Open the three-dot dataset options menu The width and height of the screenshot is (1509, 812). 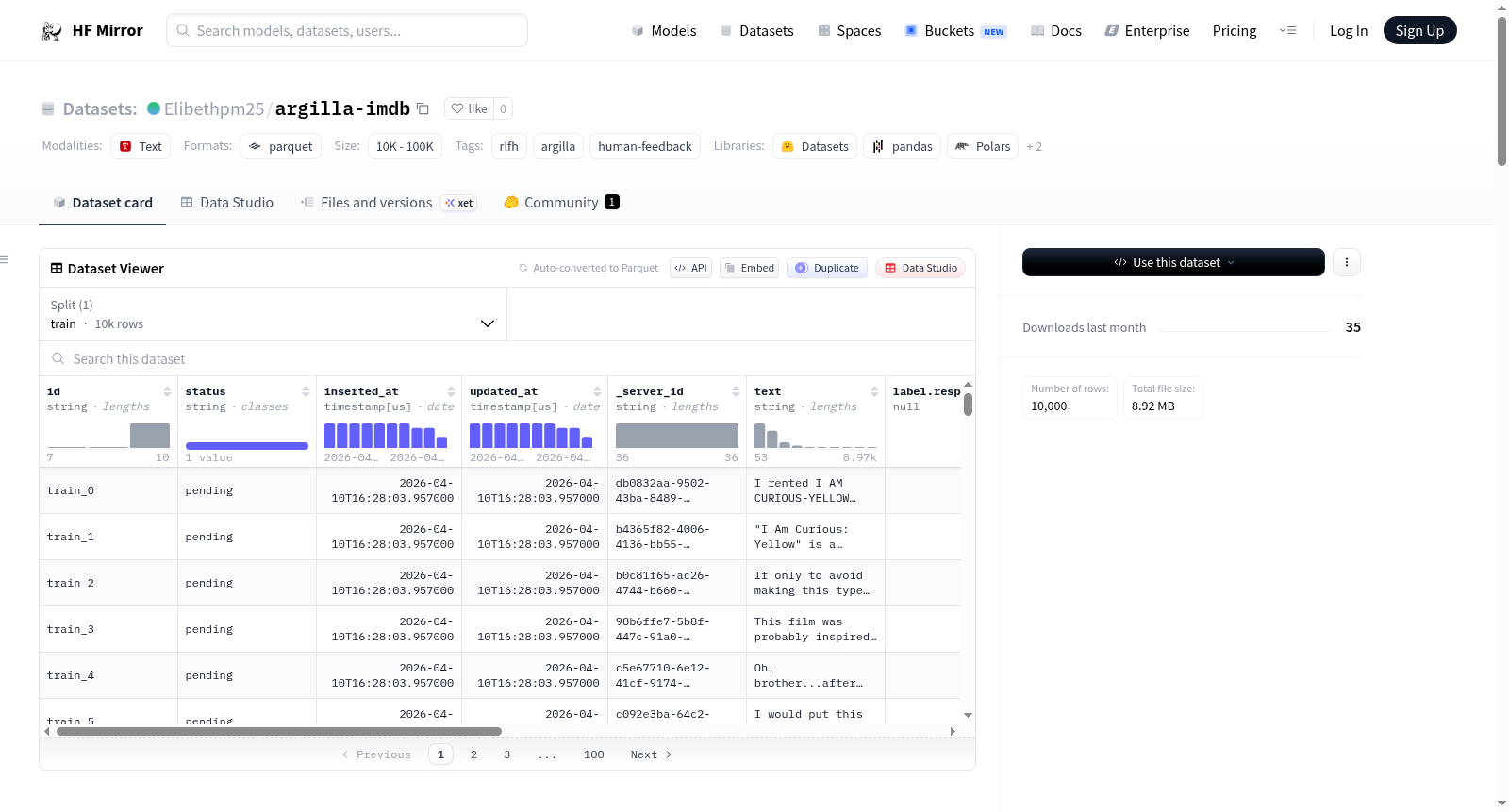click(1347, 262)
